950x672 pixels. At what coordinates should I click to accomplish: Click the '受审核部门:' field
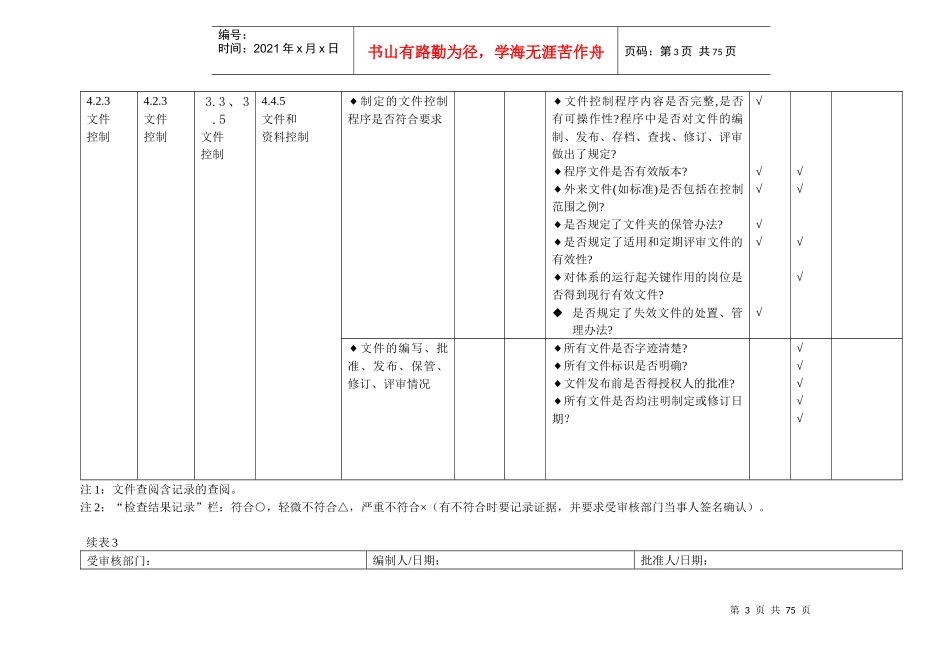(x=223, y=561)
